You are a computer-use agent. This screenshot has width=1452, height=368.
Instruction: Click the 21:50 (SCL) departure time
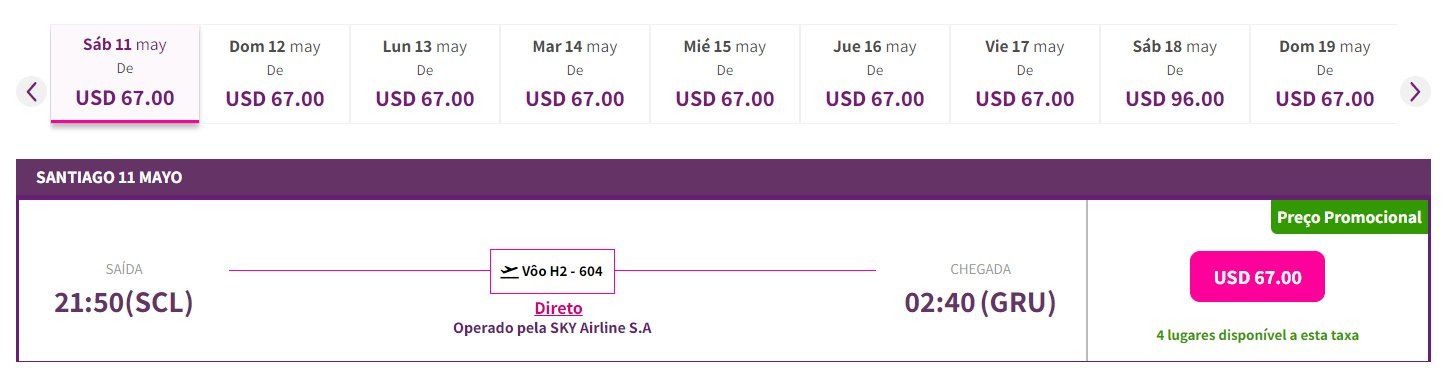click(124, 302)
